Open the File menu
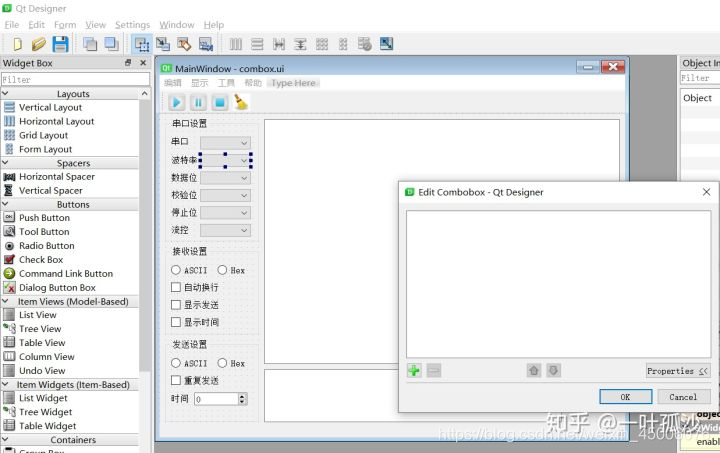720x453 pixels. (x=12, y=25)
